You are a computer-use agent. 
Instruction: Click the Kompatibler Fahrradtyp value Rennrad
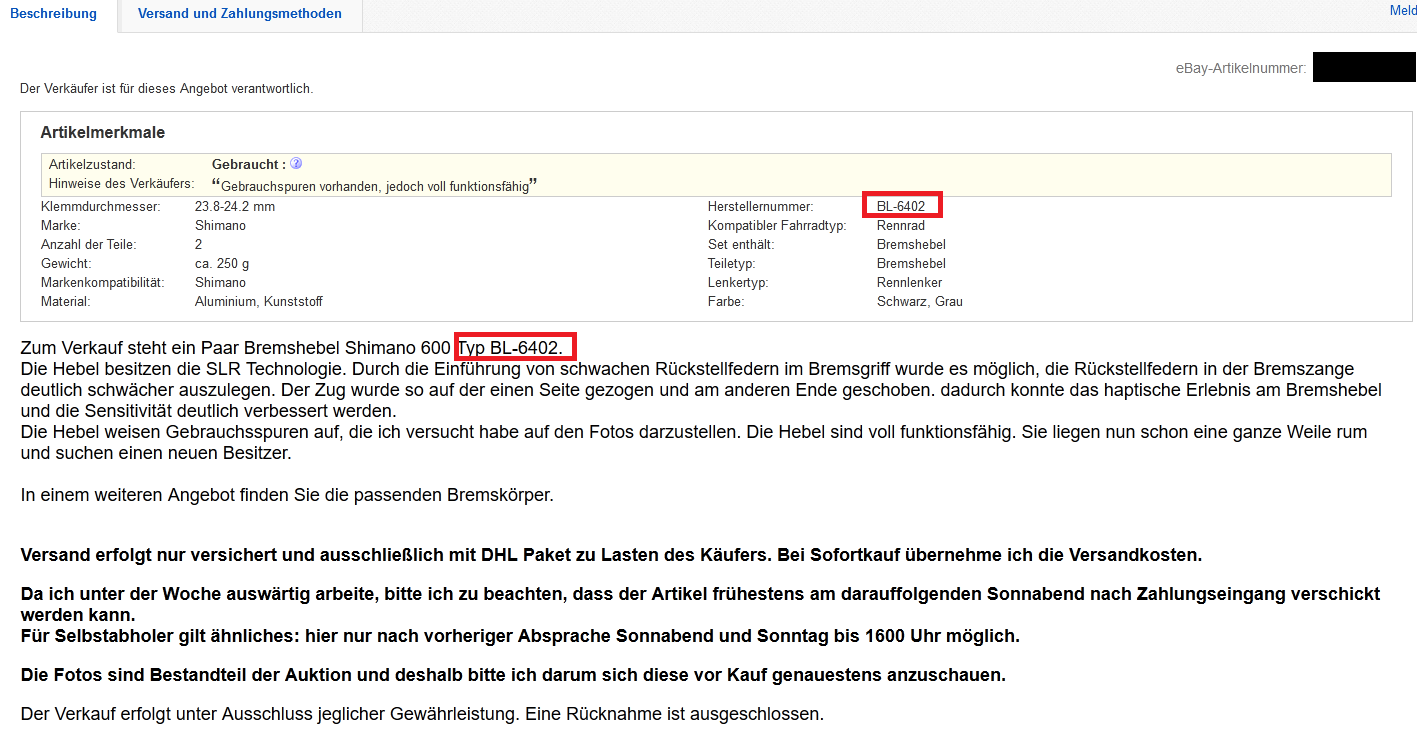tap(901, 226)
